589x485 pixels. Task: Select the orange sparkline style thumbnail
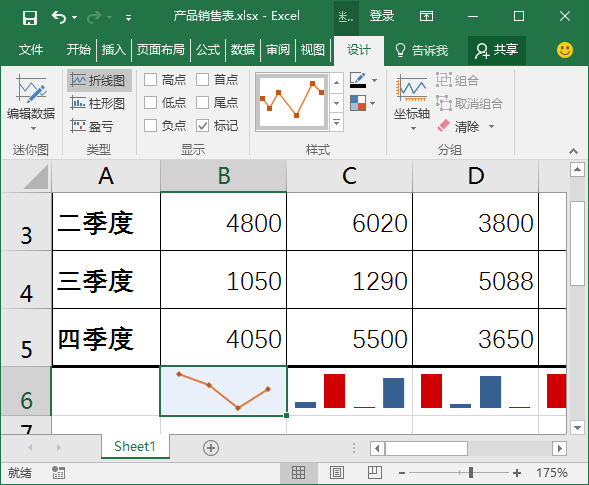[x=292, y=102]
